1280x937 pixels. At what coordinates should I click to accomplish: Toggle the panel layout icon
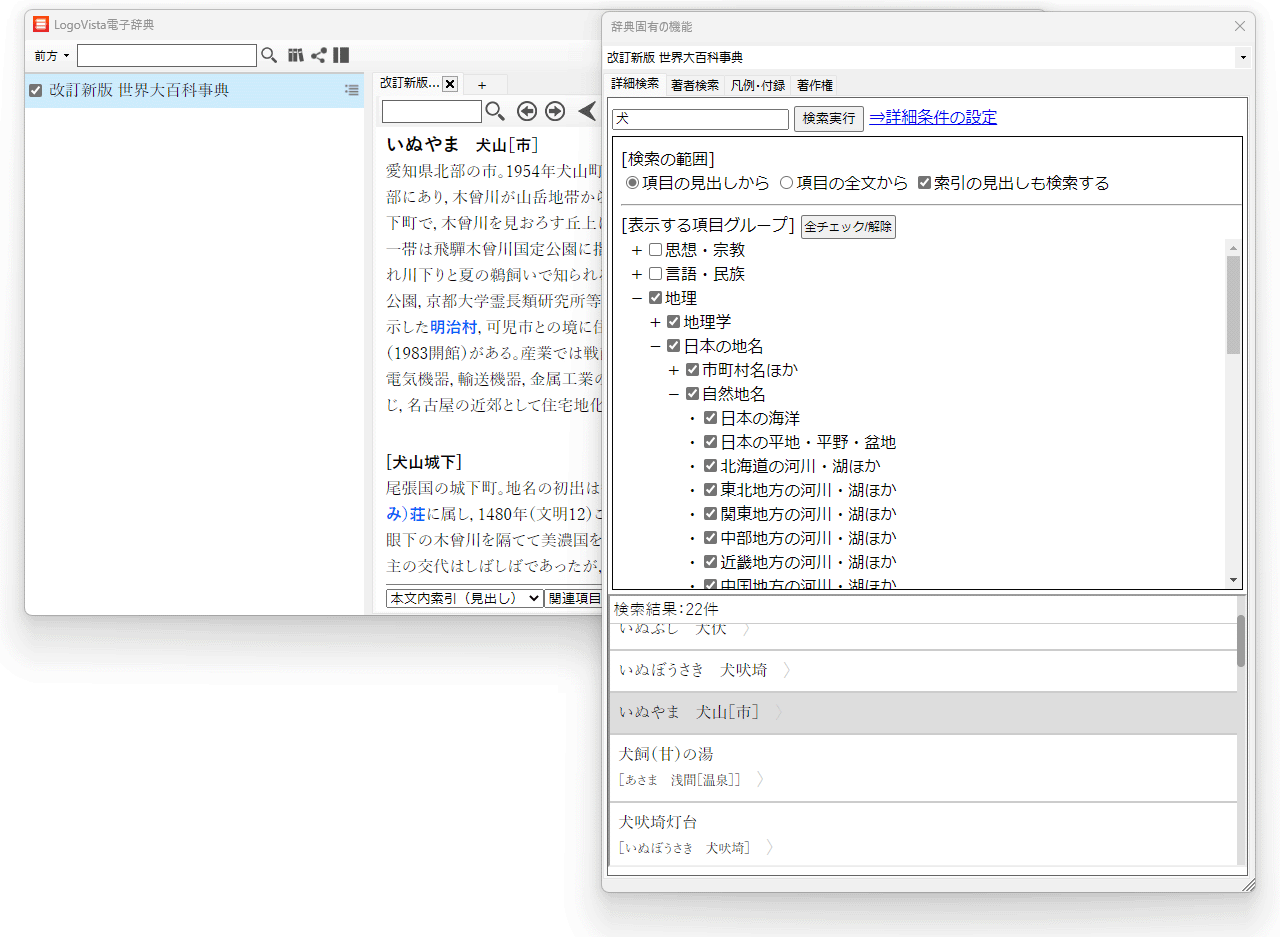coord(341,56)
